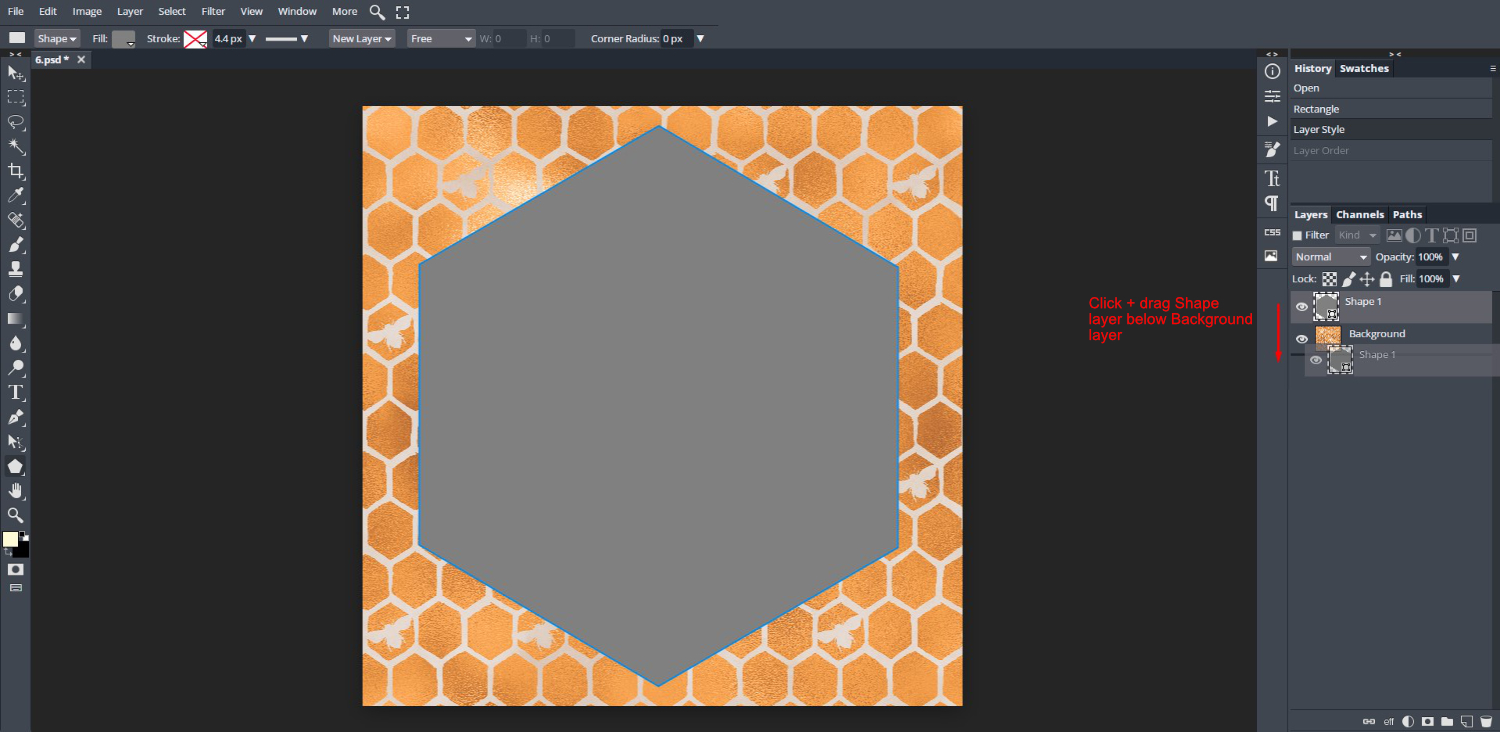1500x732 pixels.
Task: Toggle lock transparent pixels
Action: [x=1330, y=279]
